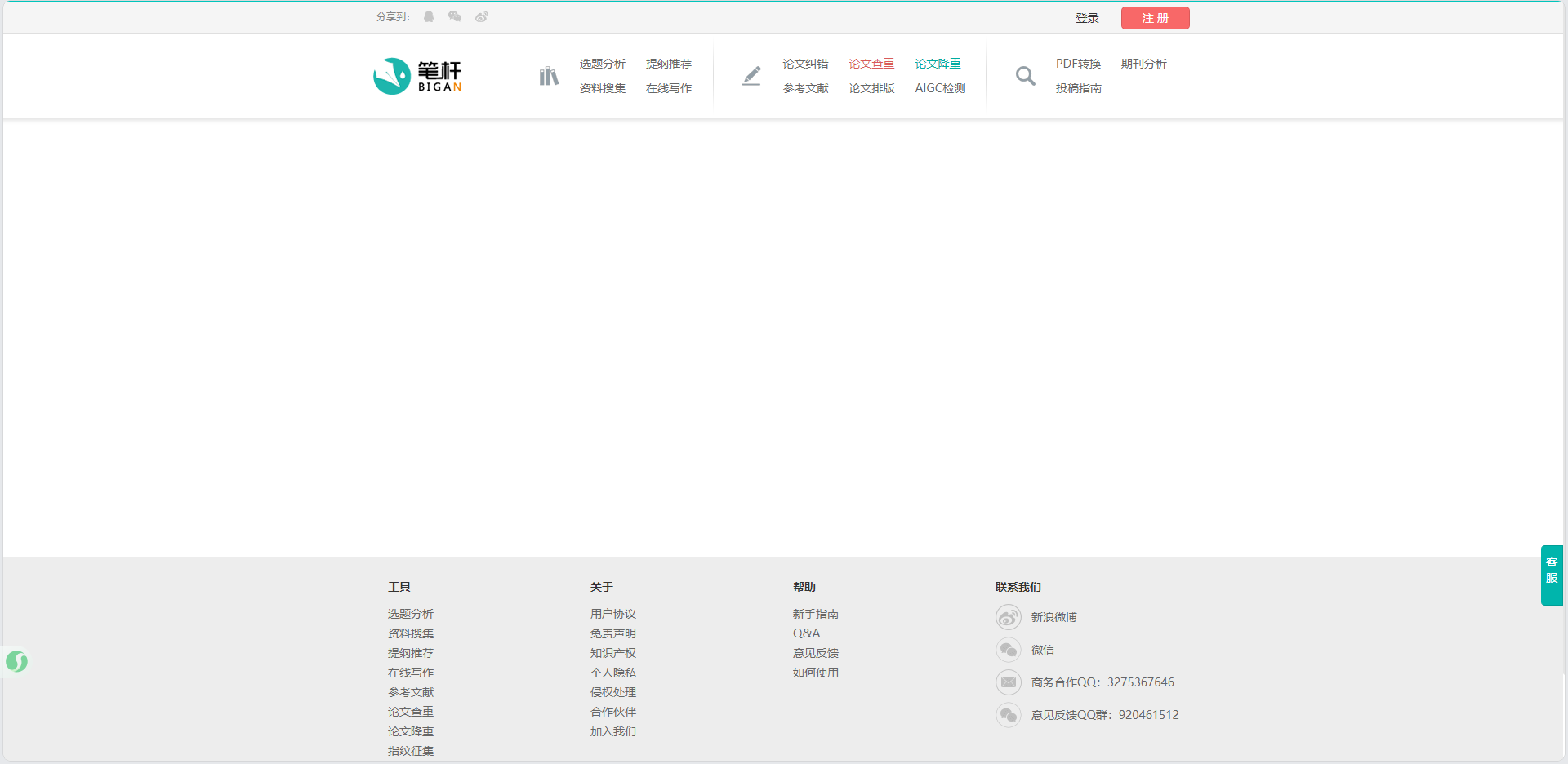The image size is (1568, 764).
Task: Select 选题分析 from the top navigation
Action: pyautogui.click(x=603, y=64)
